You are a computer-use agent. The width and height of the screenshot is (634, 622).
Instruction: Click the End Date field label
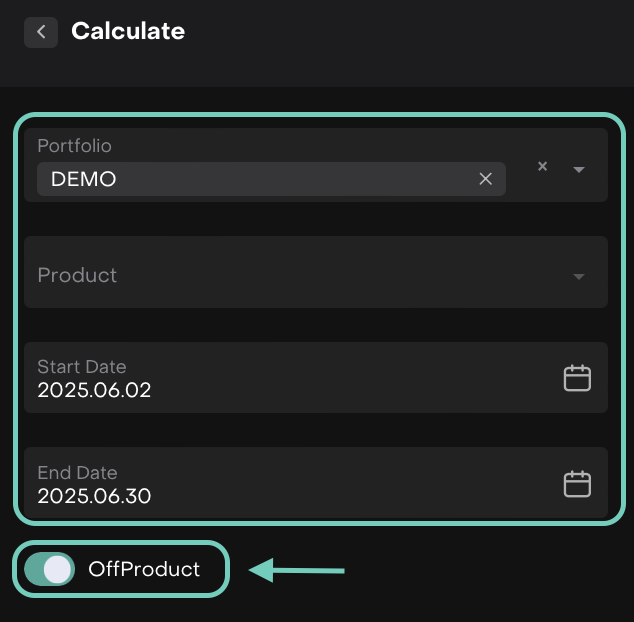pyautogui.click(x=77, y=473)
